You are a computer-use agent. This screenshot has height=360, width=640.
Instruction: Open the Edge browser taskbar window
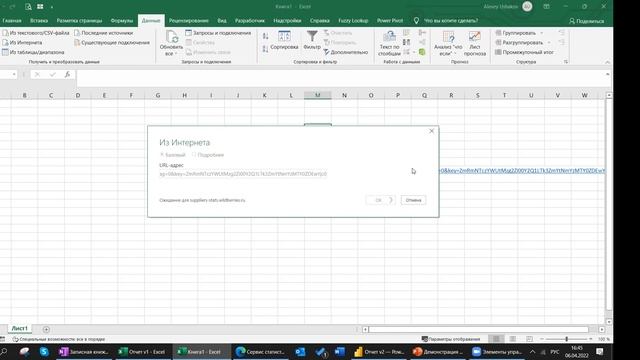(x=260, y=351)
